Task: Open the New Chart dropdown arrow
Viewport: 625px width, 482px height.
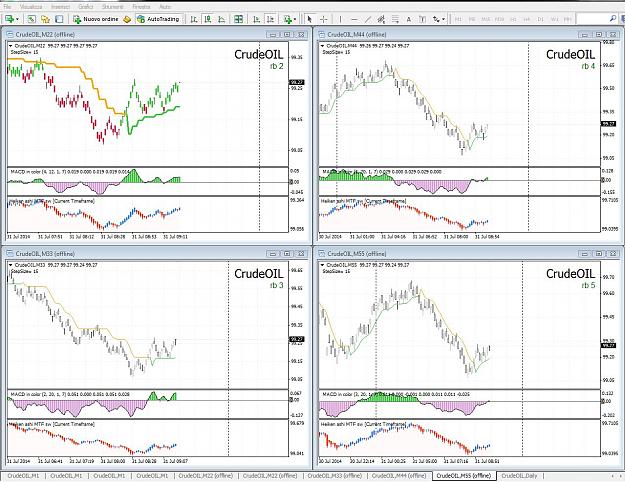Action: click(17, 19)
